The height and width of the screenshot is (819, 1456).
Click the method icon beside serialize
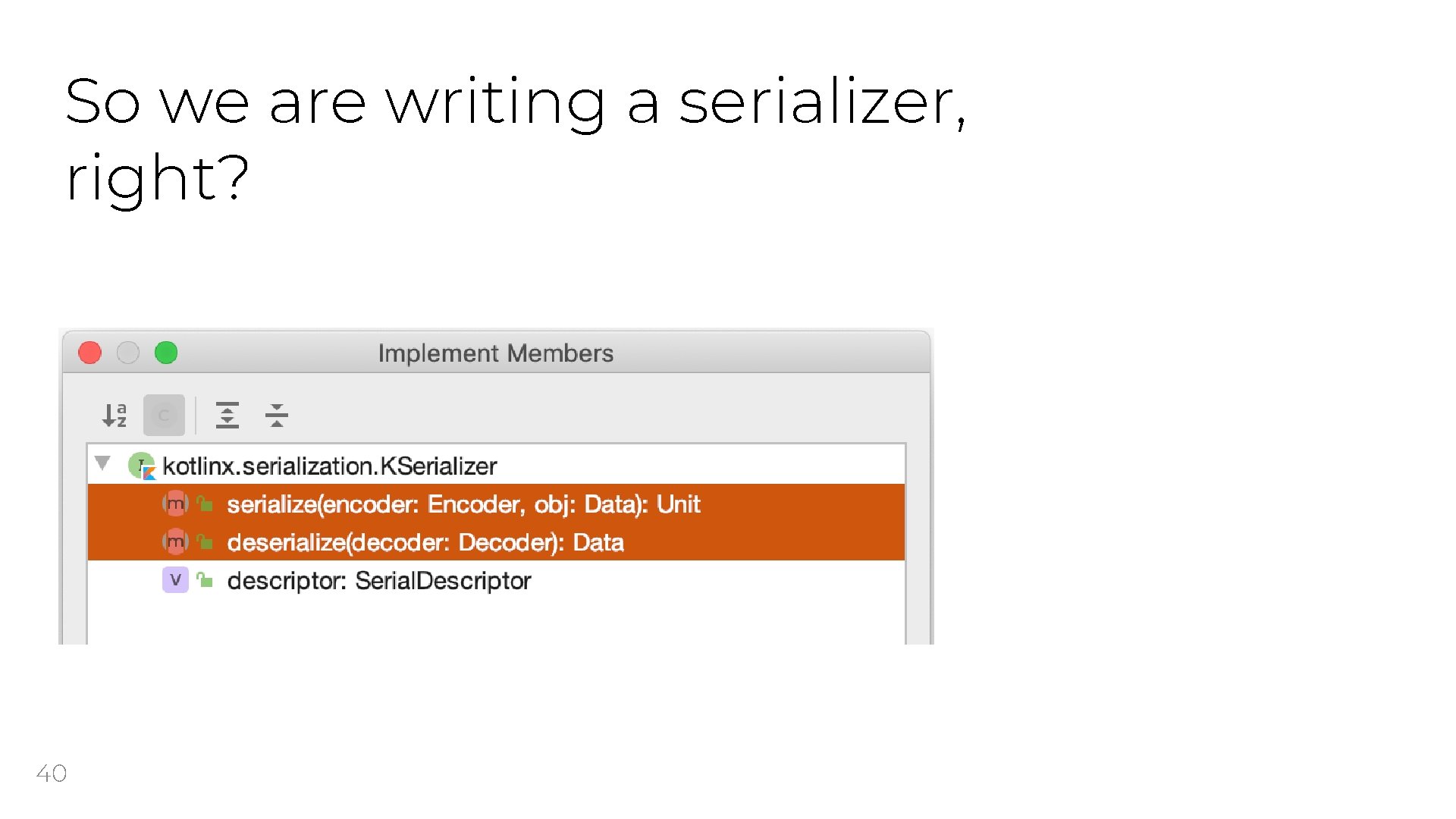175,504
